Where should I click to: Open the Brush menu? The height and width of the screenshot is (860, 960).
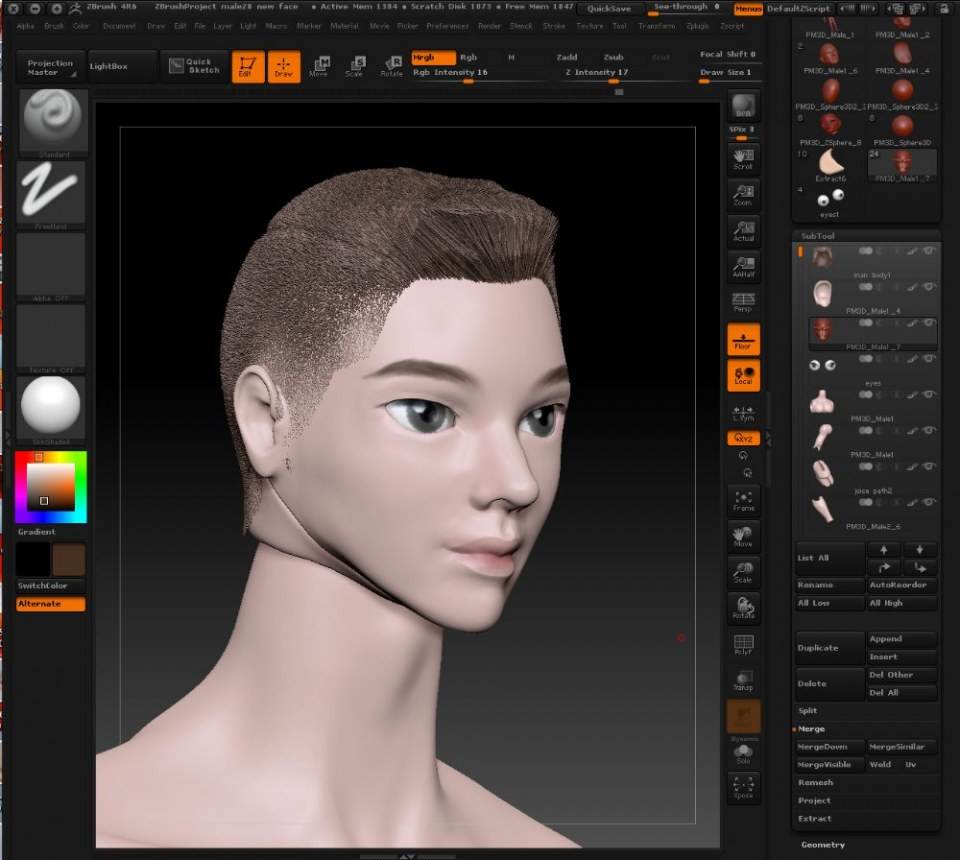[54, 26]
